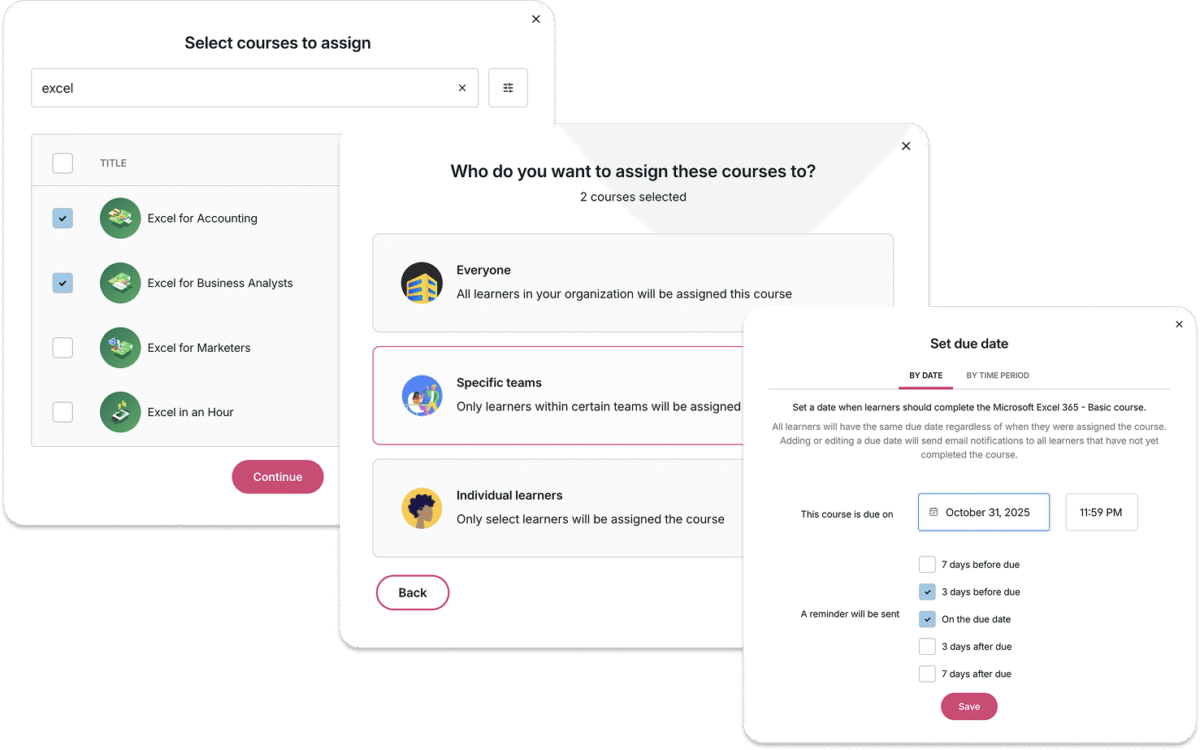Viewport: 1200px width, 750px height.
Task: Select the By Date tab
Action: pos(925,376)
